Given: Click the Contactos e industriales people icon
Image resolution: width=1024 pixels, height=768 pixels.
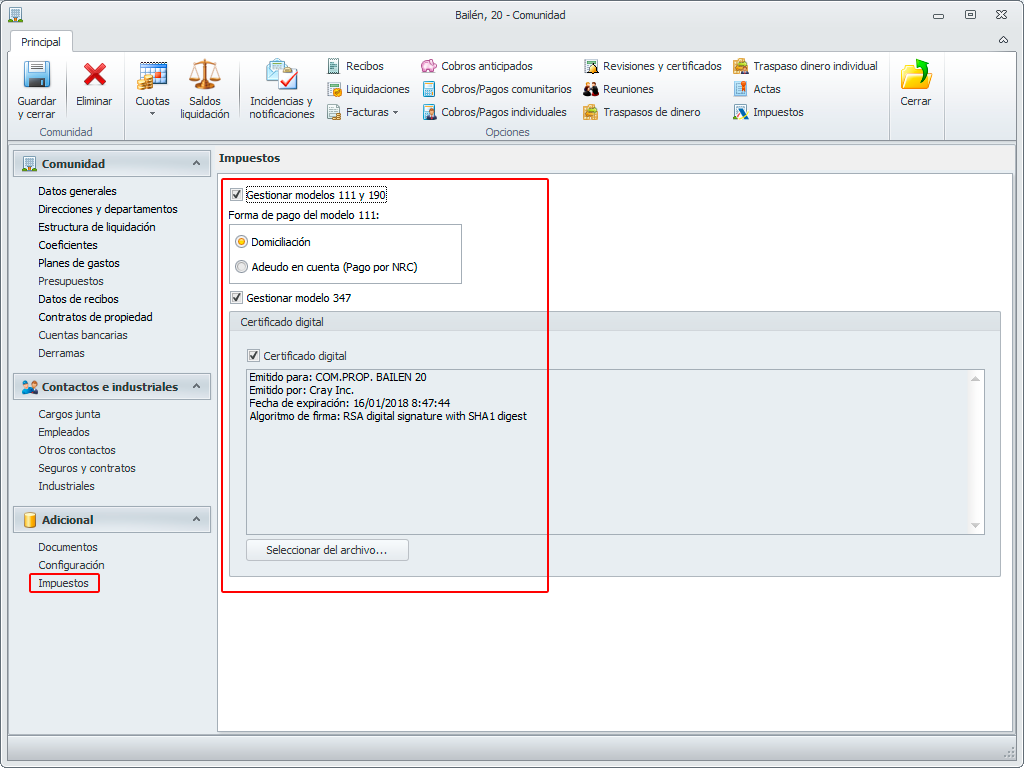Looking at the screenshot, I should tap(29, 387).
